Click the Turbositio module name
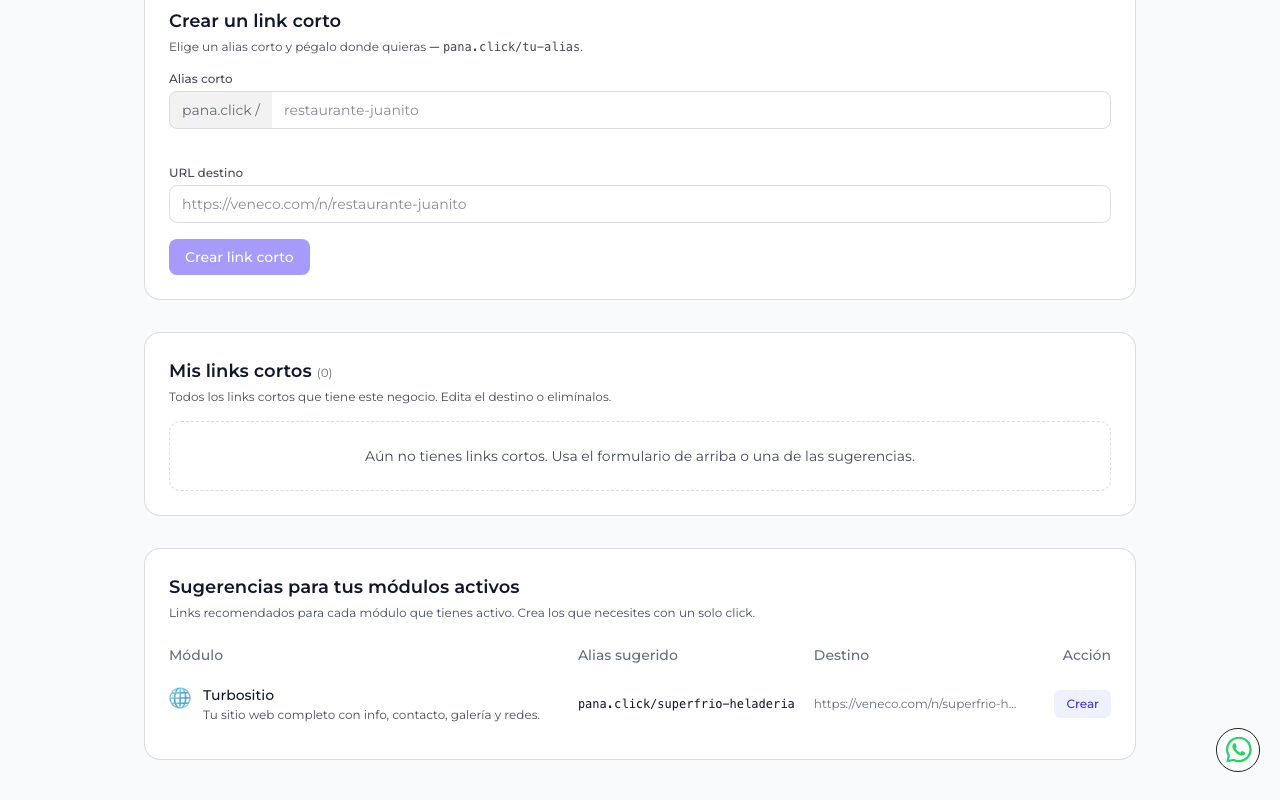The width and height of the screenshot is (1280, 800). (x=238, y=695)
